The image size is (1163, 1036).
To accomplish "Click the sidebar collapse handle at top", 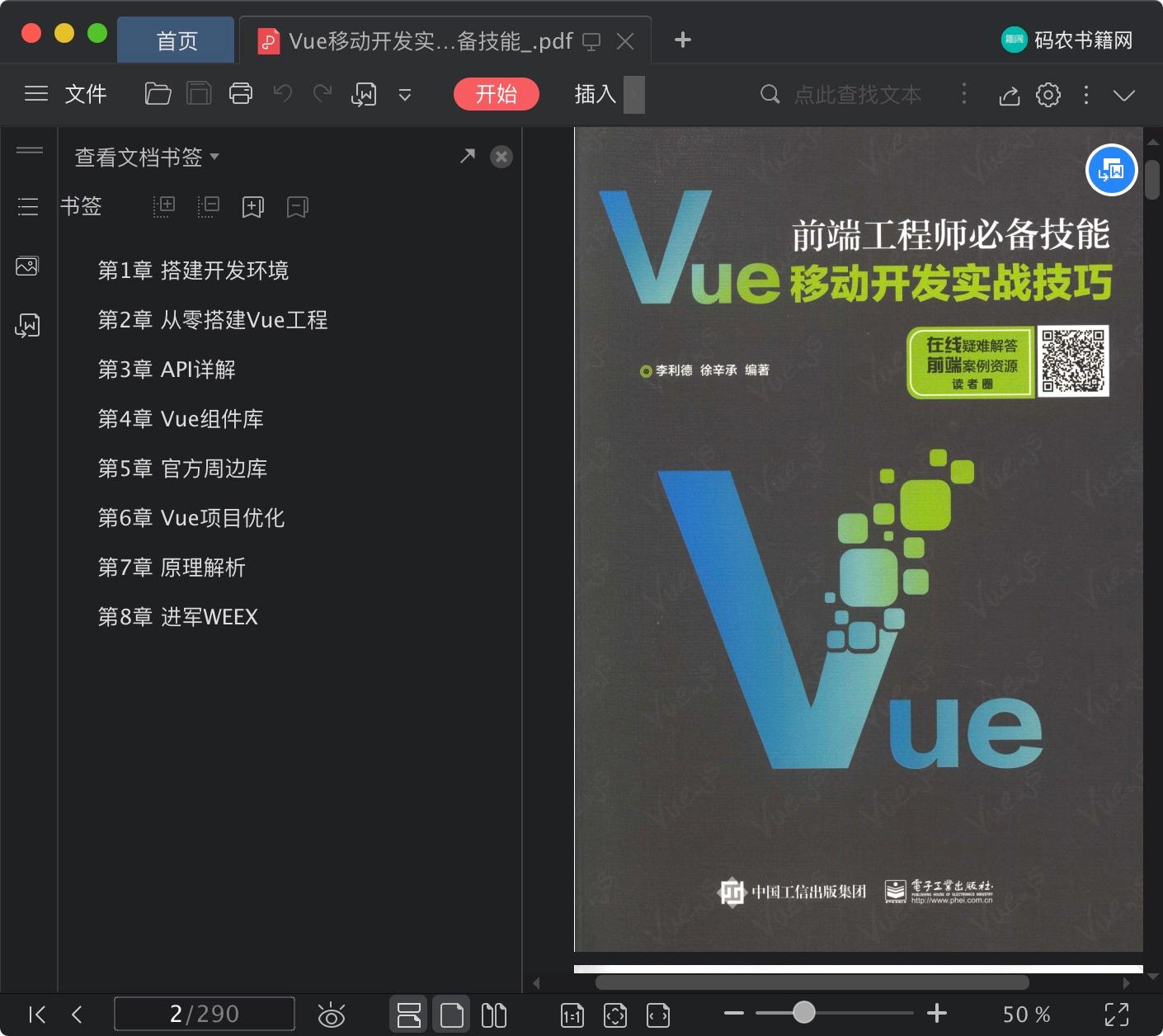I will (x=30, y=150).
